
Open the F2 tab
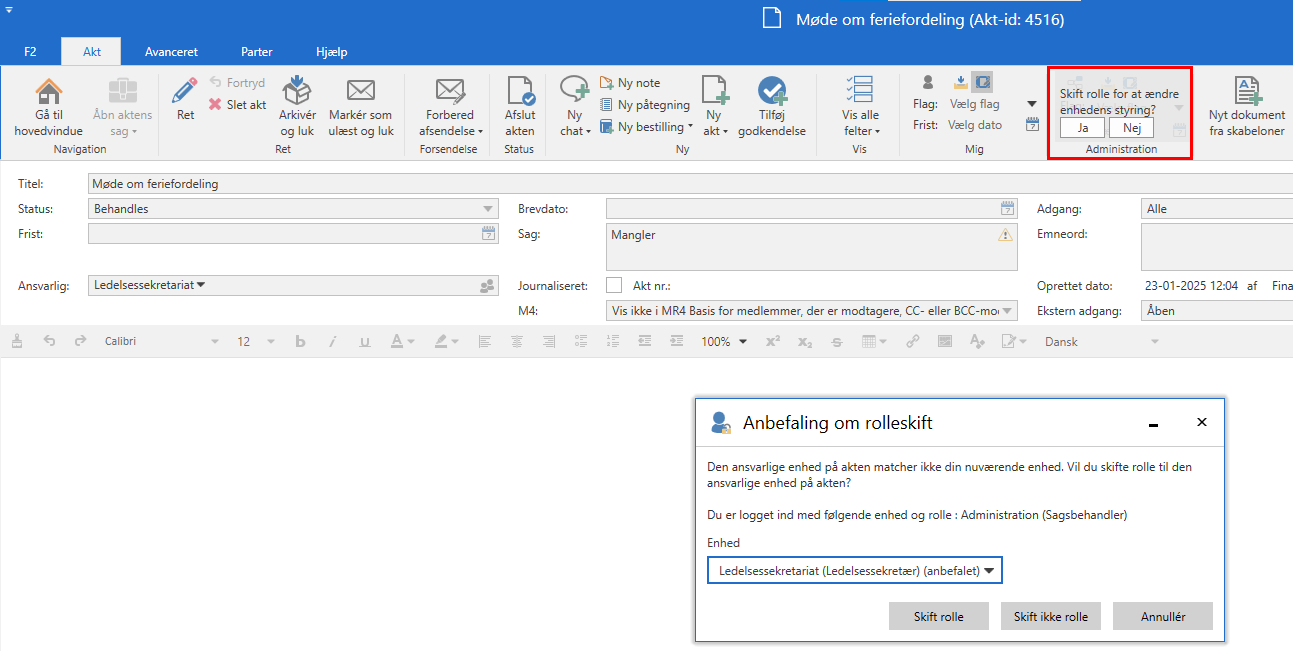point(30,51)
